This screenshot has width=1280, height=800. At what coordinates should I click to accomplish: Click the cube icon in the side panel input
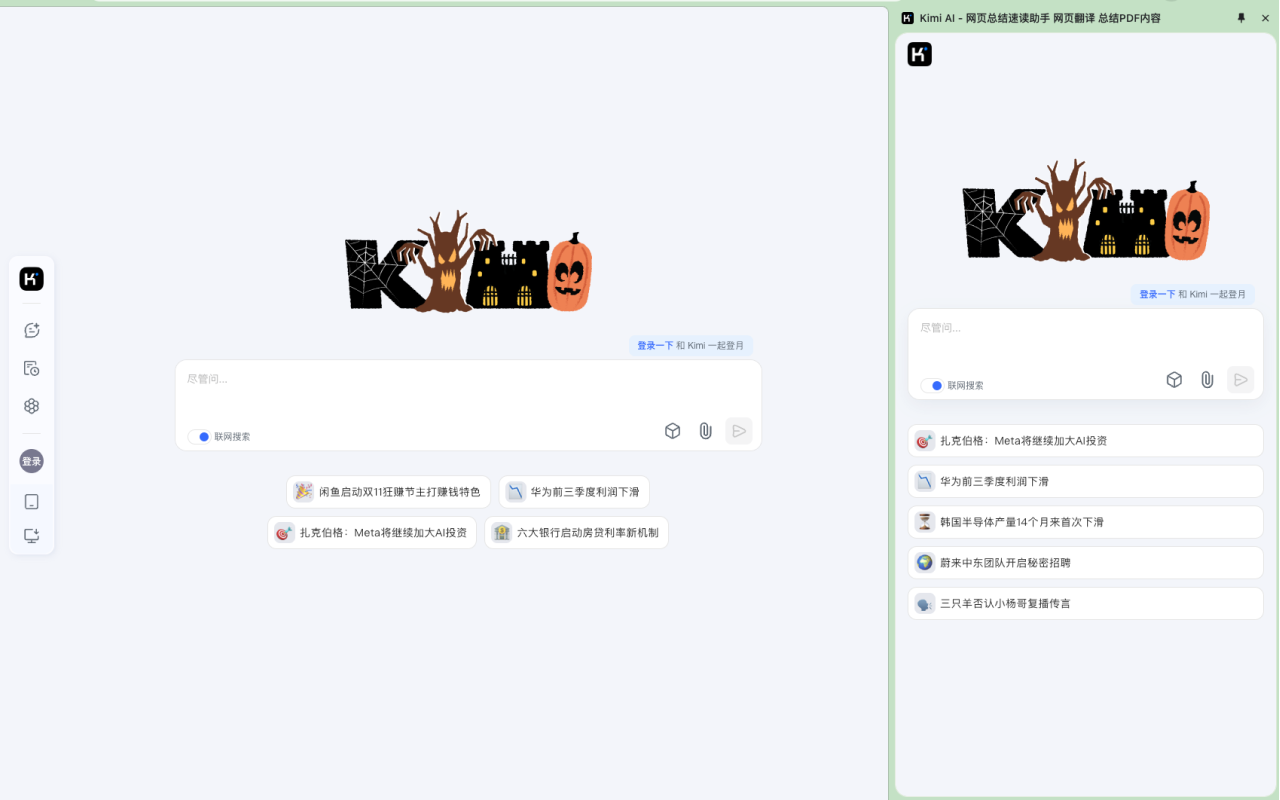coord(1175,380)
